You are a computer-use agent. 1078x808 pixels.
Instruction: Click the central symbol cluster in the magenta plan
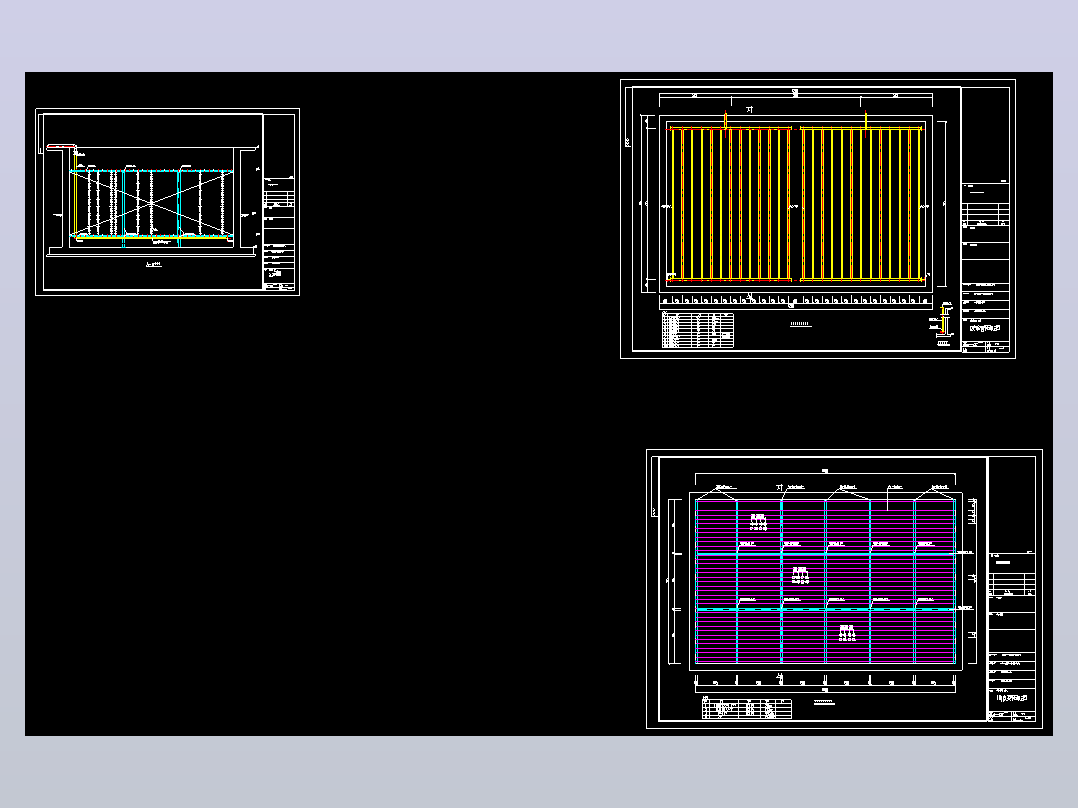tap(800, 575)
